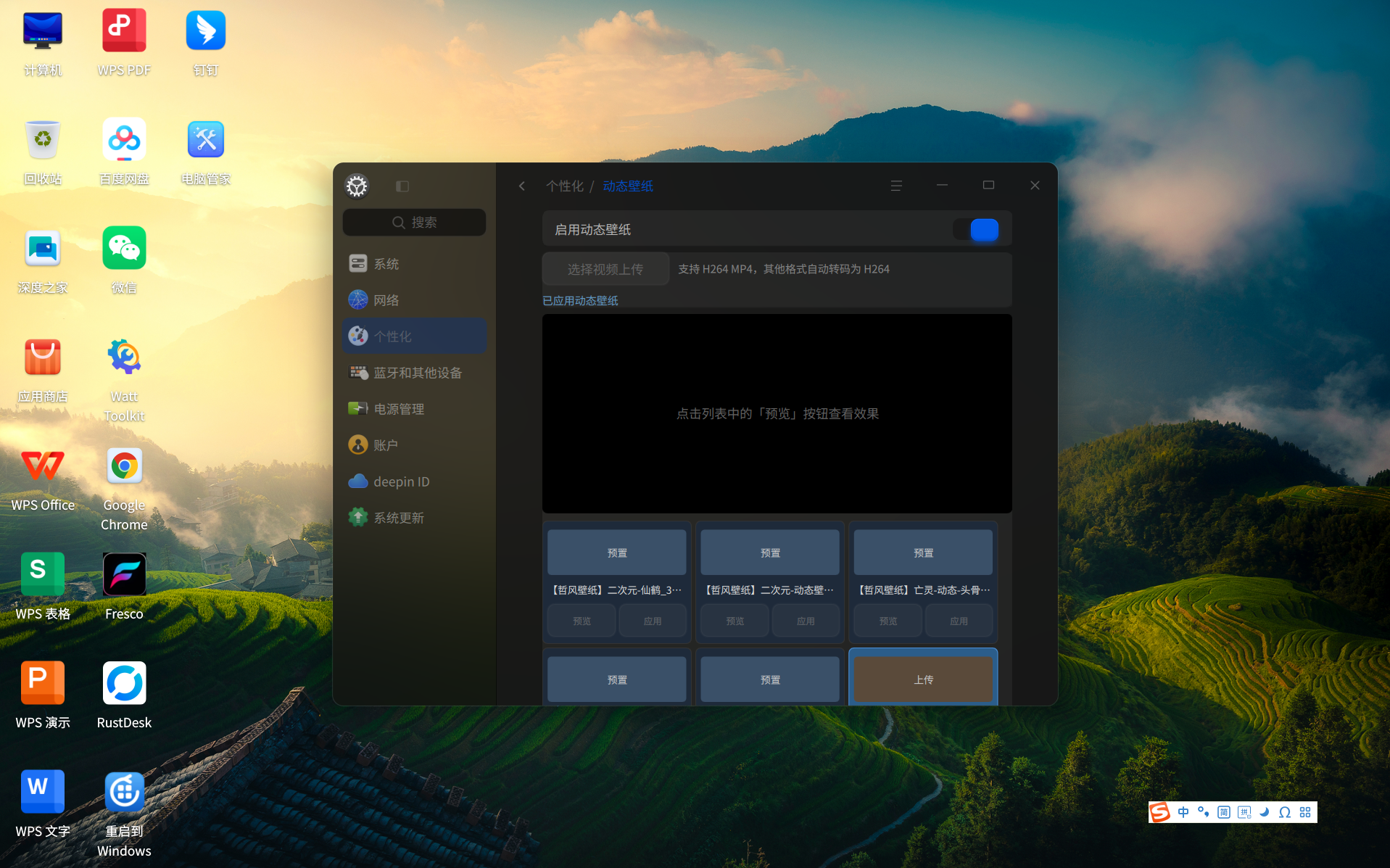Open the hamburger menu in title bar
This screenshot has height=868, width=1390.
click(896, 186)
